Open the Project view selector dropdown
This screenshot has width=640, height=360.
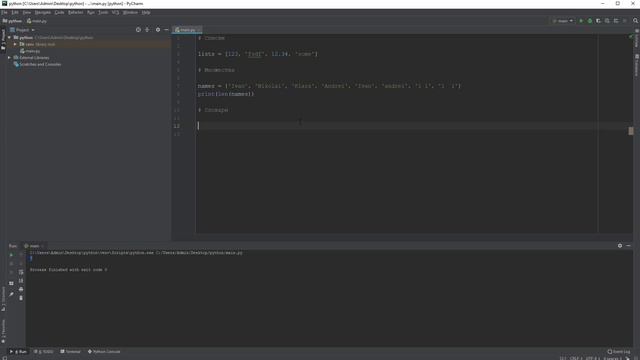[x=22, y=30]
